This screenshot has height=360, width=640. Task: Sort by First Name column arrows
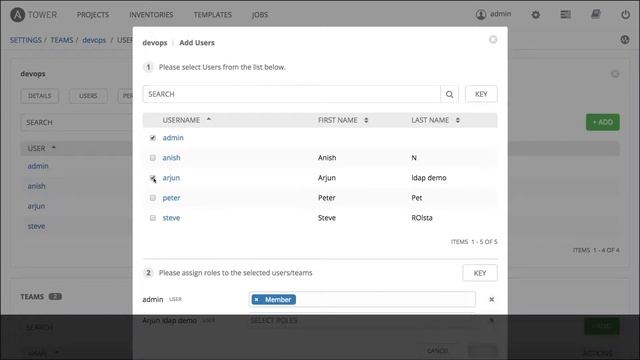[366, 120]
